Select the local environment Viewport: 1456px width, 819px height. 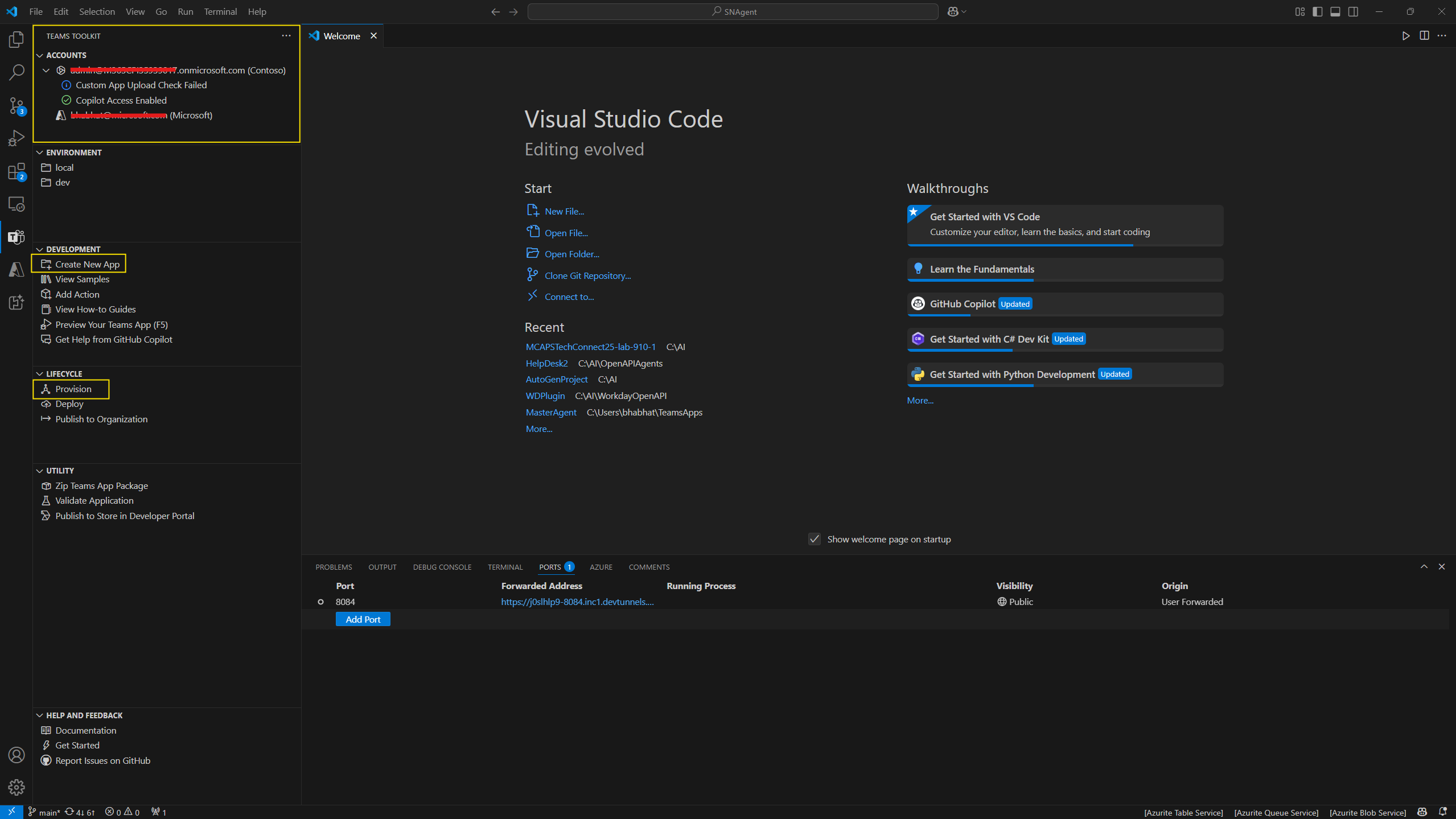[64, 167]
